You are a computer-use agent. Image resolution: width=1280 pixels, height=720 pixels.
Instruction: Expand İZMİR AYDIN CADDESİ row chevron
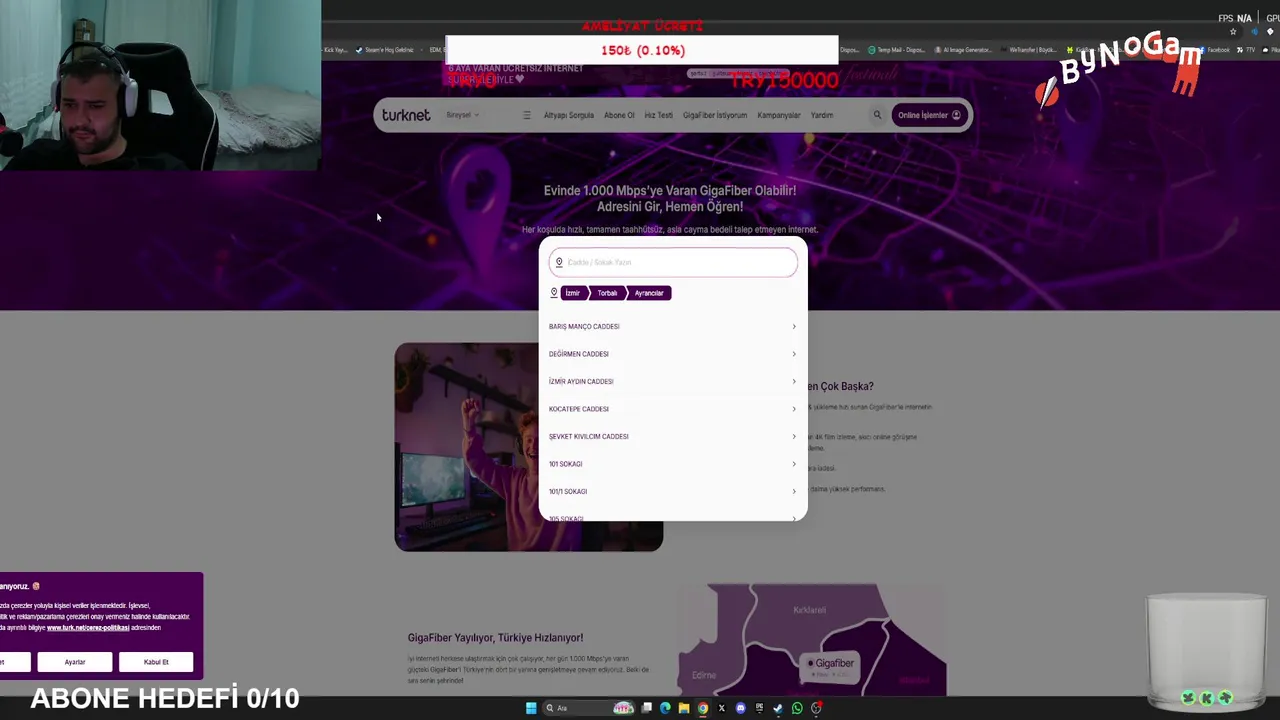pyautogui.click(x=794, y=381)
